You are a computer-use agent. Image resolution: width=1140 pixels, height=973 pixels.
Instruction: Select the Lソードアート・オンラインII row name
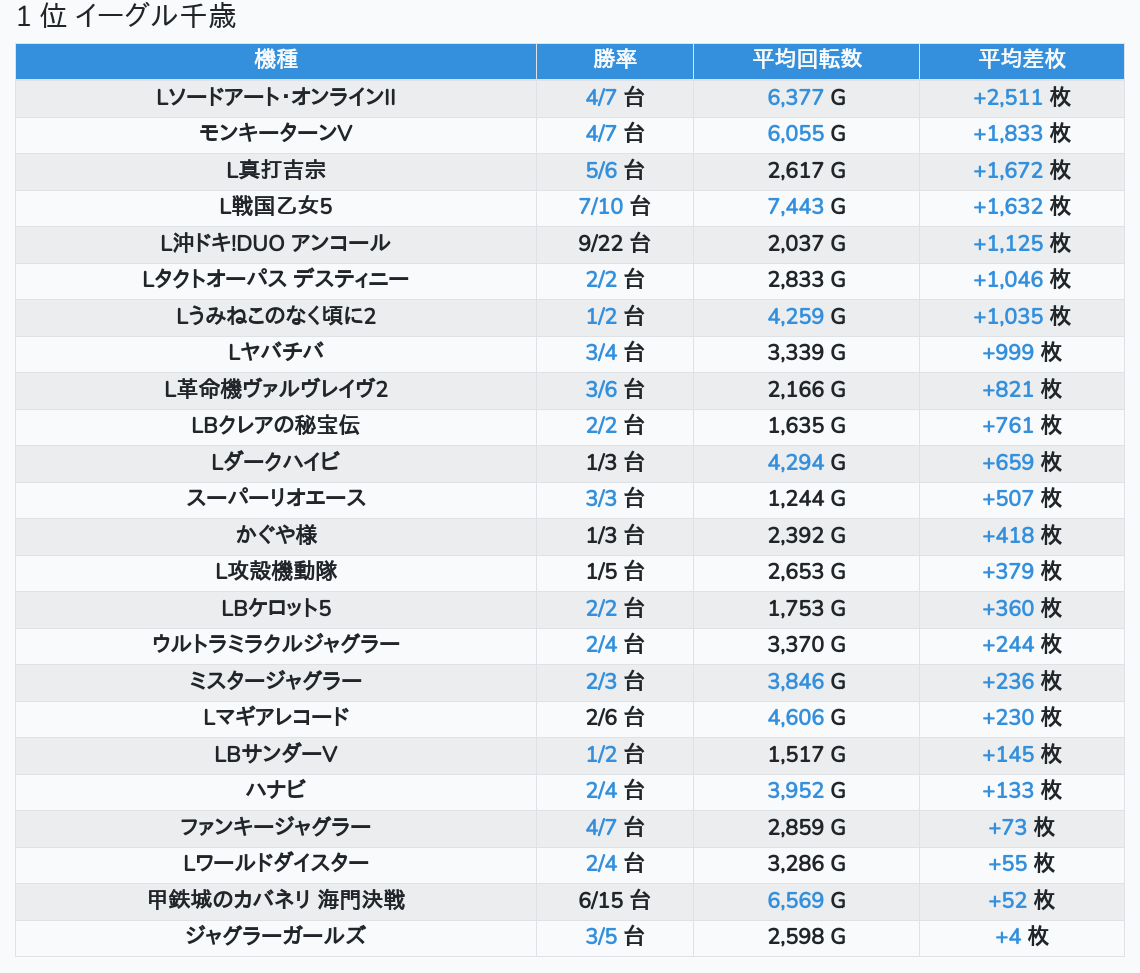[x=276, y=97]
